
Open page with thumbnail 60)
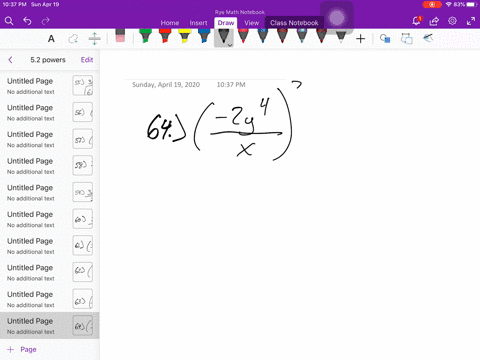[49, 219]
